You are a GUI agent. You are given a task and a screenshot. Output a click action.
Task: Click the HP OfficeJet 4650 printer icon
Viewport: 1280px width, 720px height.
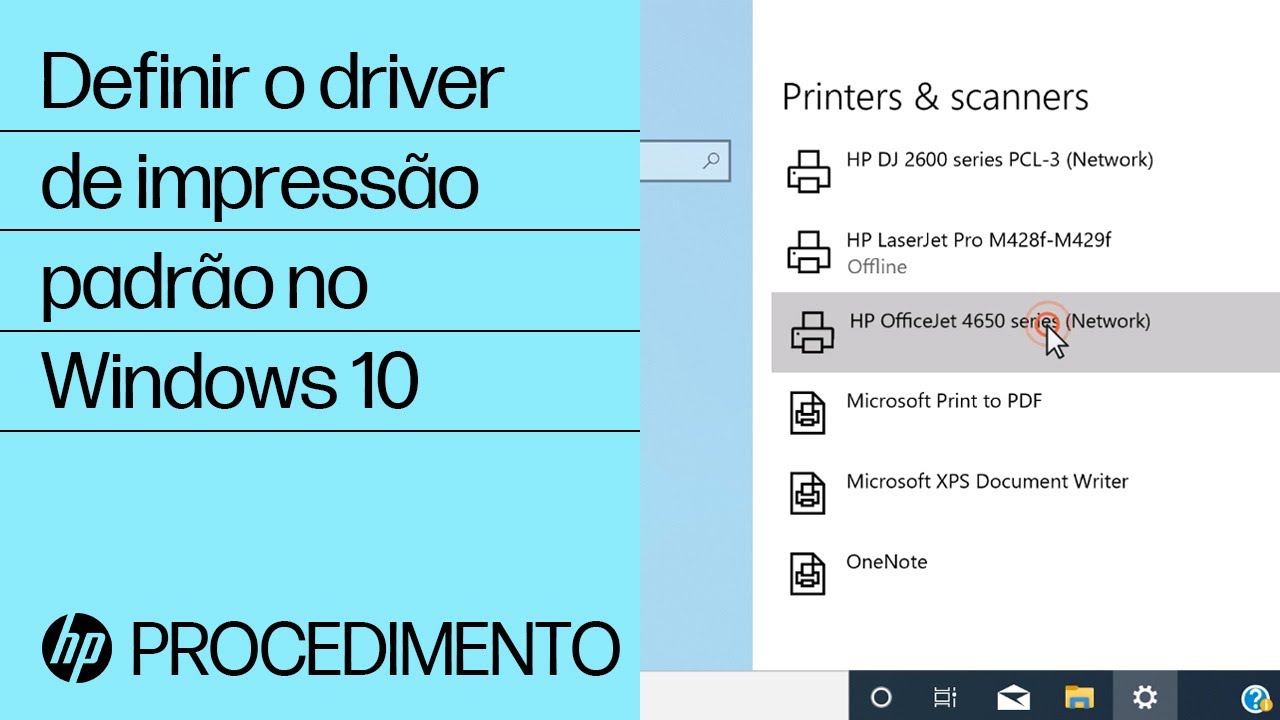812,332
